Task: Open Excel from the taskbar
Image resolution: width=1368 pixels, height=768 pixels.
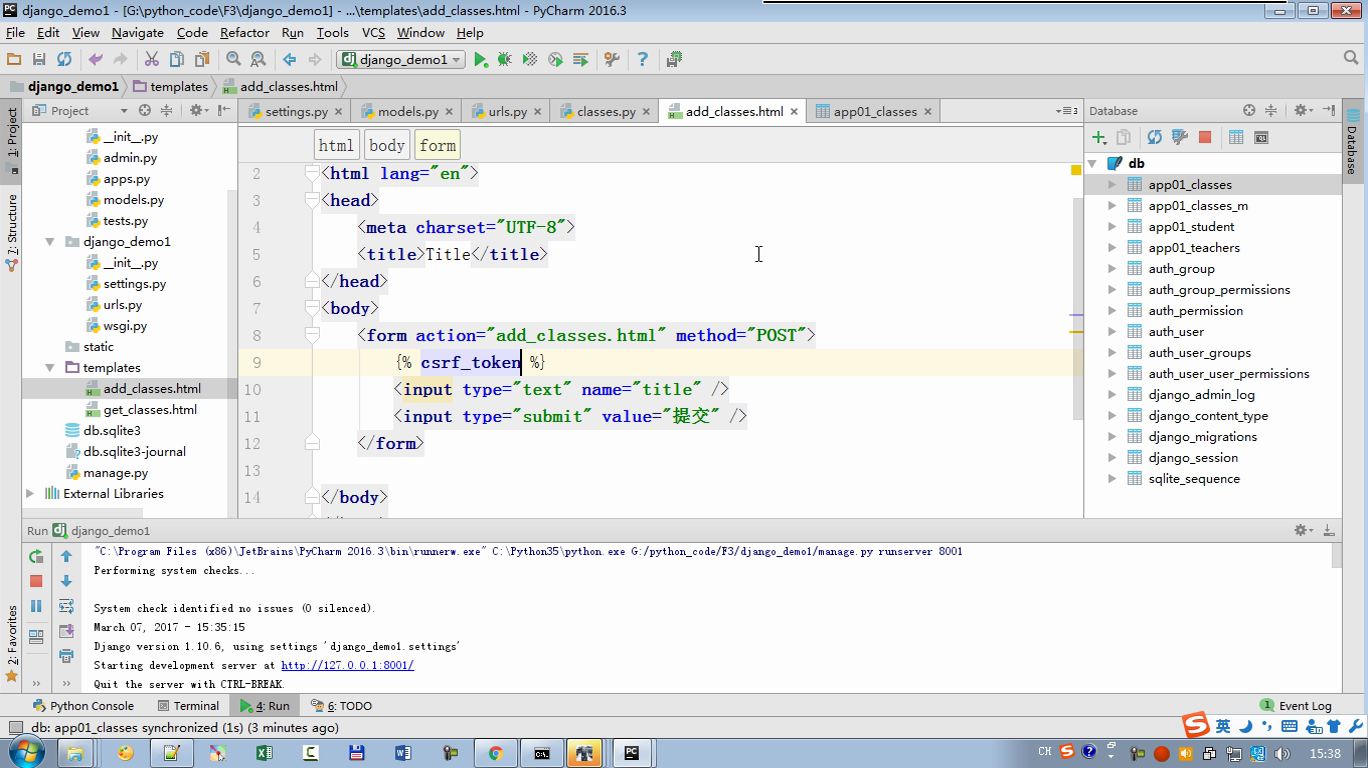Action: (264, 753)
